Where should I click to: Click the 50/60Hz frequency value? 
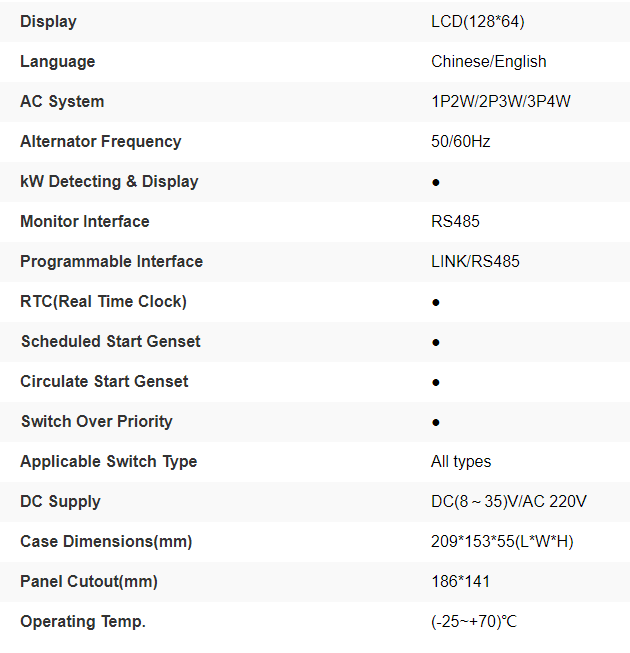click(x=461, y=141)
